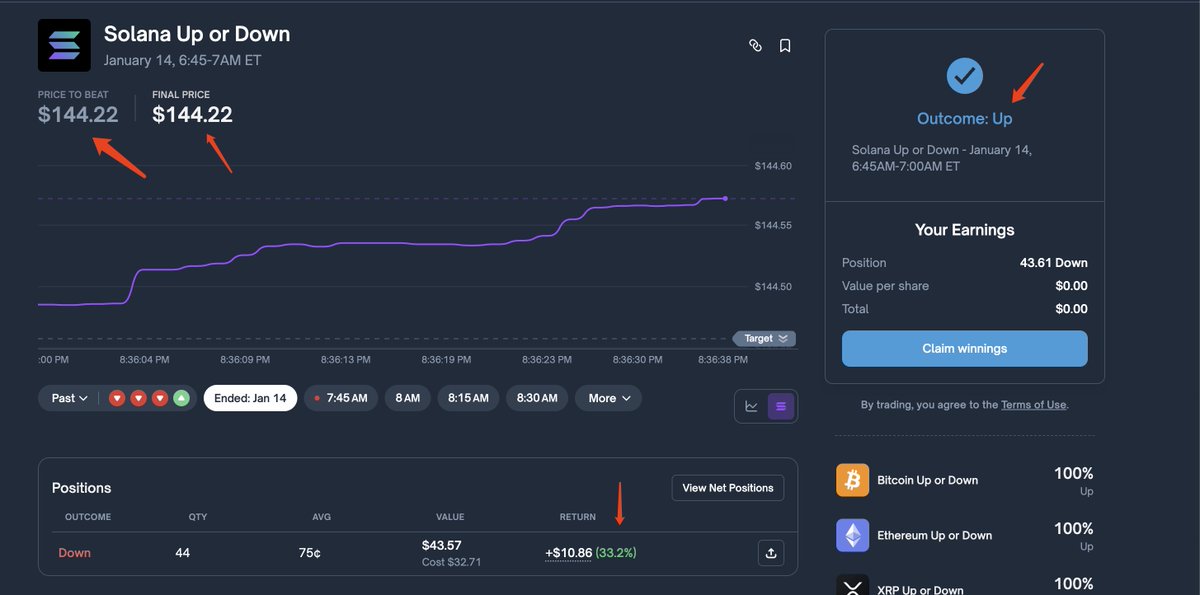Click the purple chart line endpoint
This screenshot has height=595, width=1200.
(725, 199)
